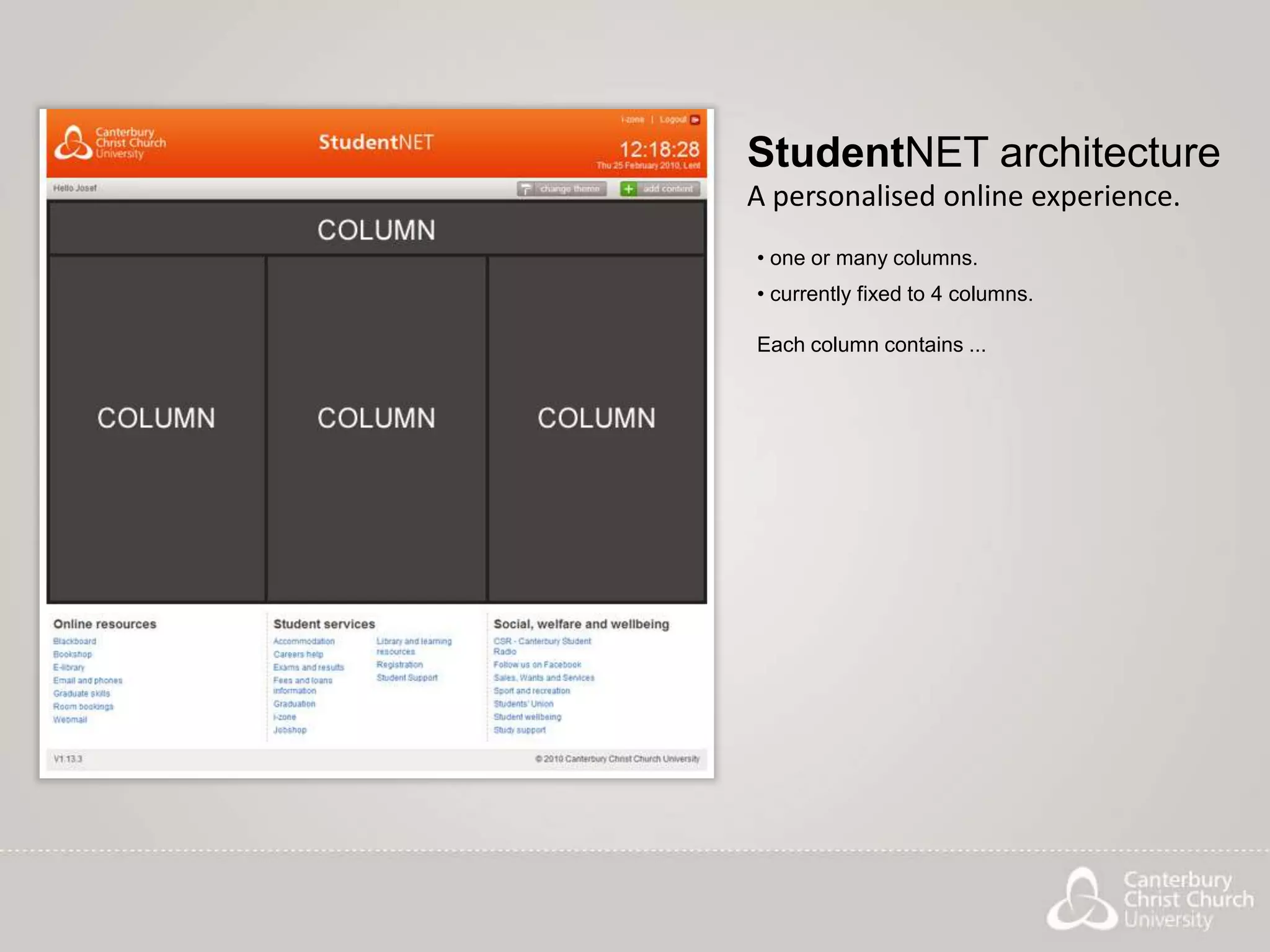Open the i-zone link in header
This screenshot has height=952, width=1270.
(633, 120)
